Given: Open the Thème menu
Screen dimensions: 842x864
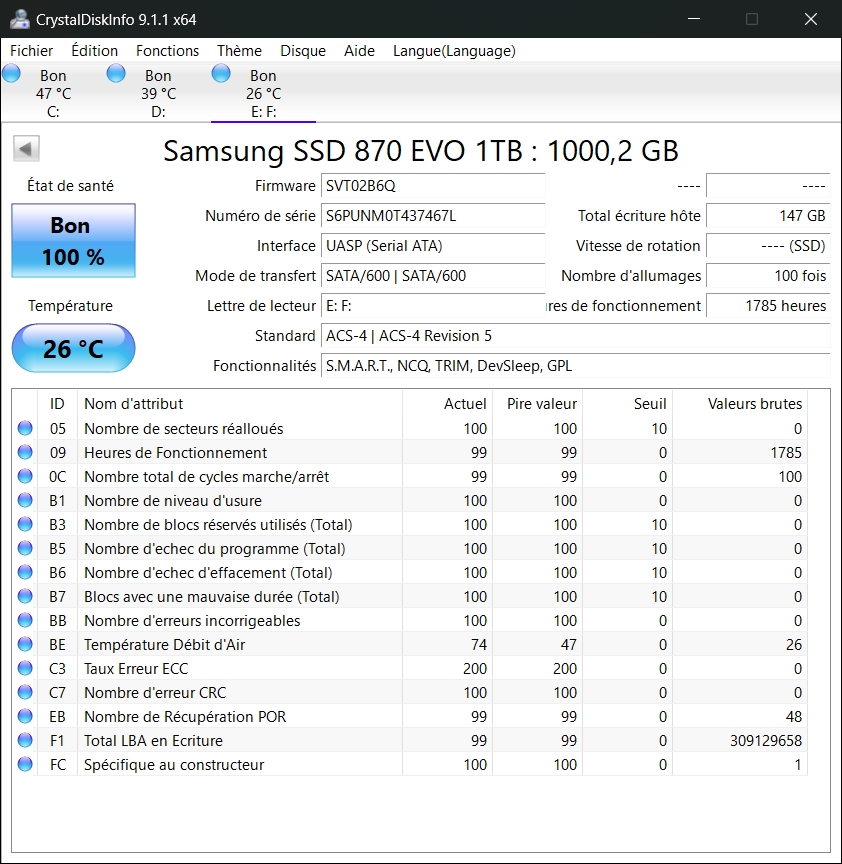Looking at the screenshot, I should click(x=239, y=51).
